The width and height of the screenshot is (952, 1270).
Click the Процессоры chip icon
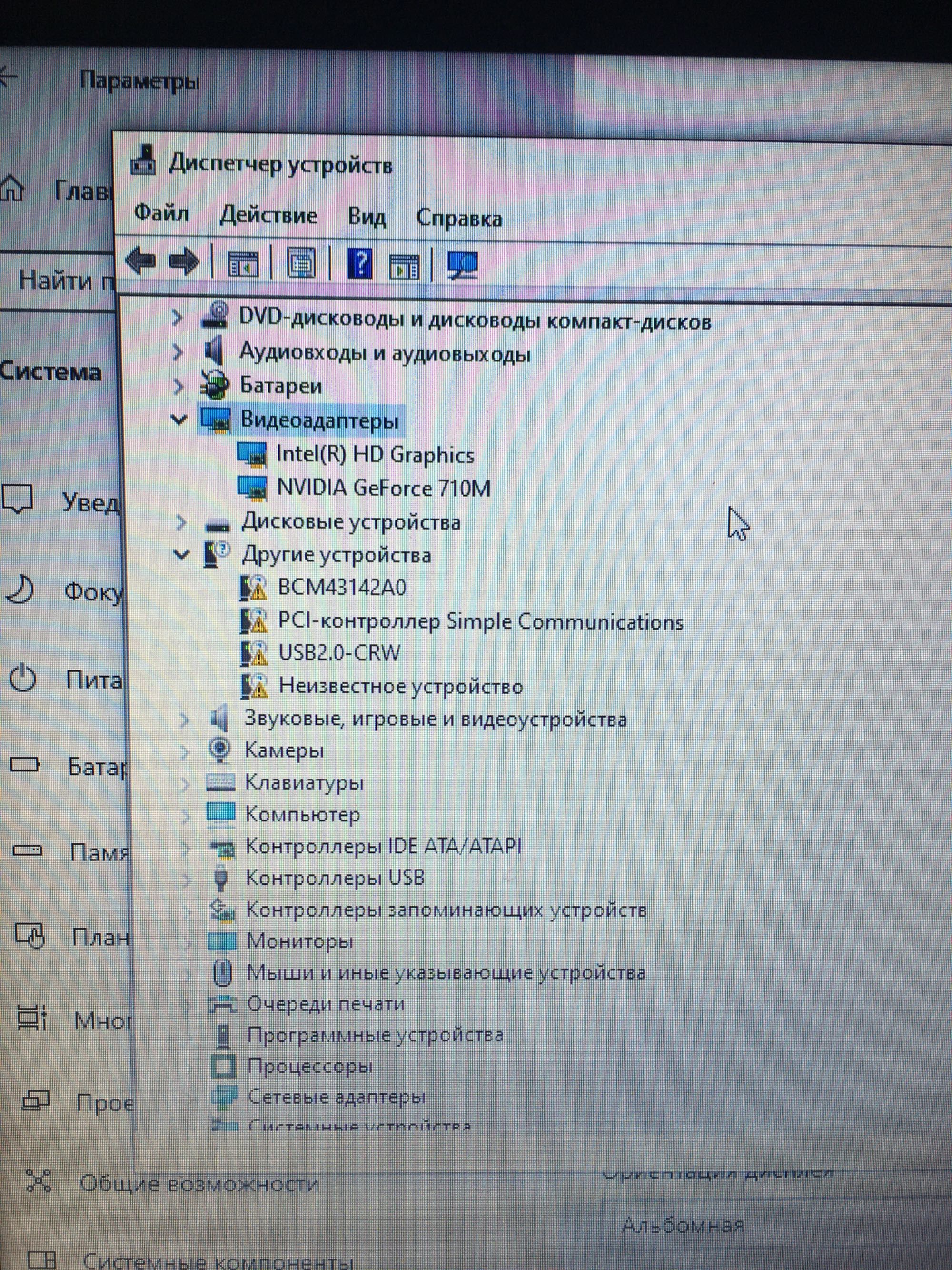coord(223,1066)
